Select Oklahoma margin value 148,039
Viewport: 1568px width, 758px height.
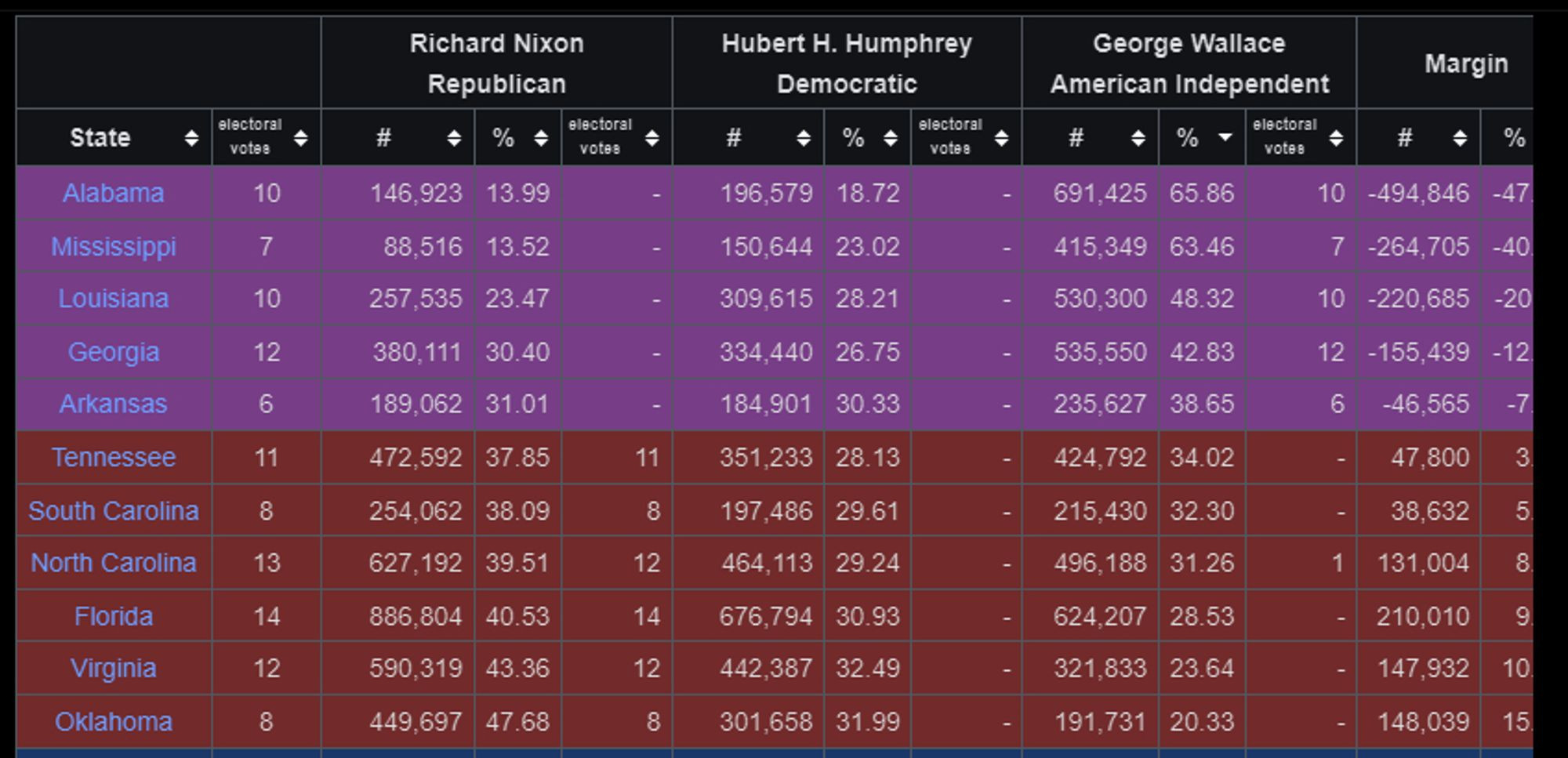click(1423, 721)
